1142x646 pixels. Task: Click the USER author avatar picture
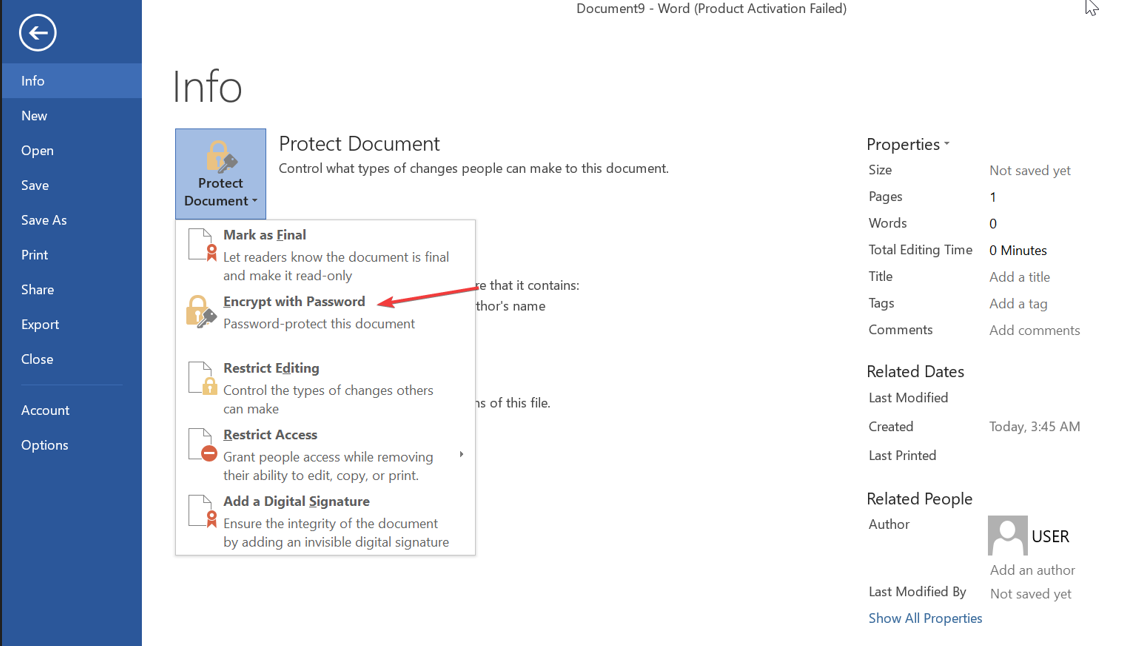(1007, 535)
